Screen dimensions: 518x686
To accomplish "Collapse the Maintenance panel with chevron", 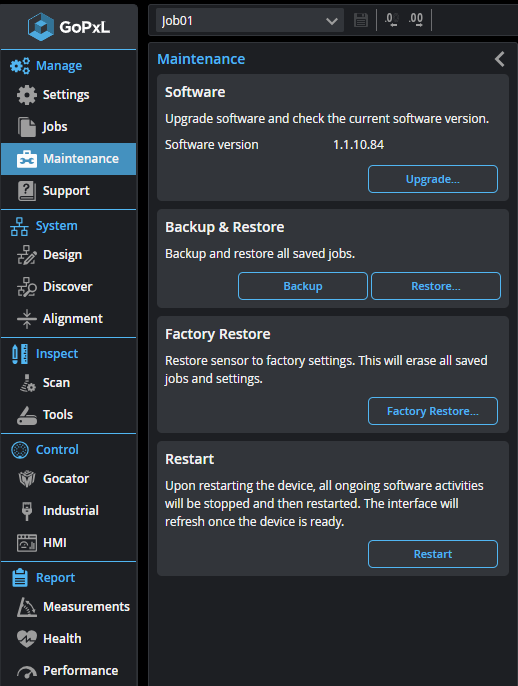I will point(500,59).
